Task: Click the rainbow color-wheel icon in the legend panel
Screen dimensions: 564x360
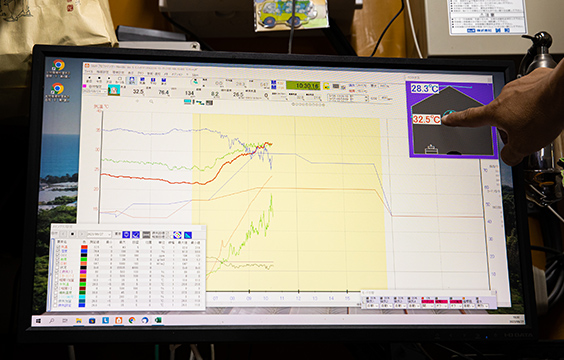Action: [x=177, y=235]
